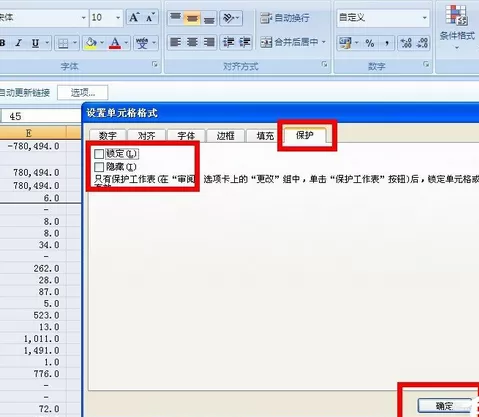This screenshot has height=417, width=479.
Task: Select Top Align icon
Action: (176, 18)
